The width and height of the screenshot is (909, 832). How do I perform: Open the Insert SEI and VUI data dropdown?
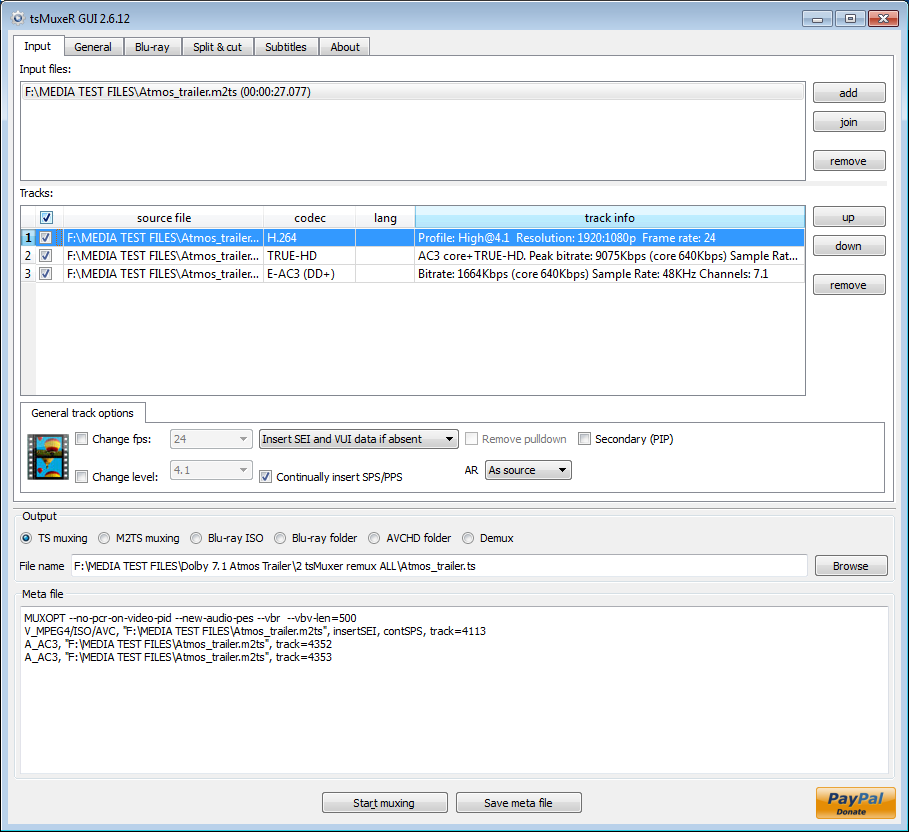pyautogui.click(x=358, y=439)
